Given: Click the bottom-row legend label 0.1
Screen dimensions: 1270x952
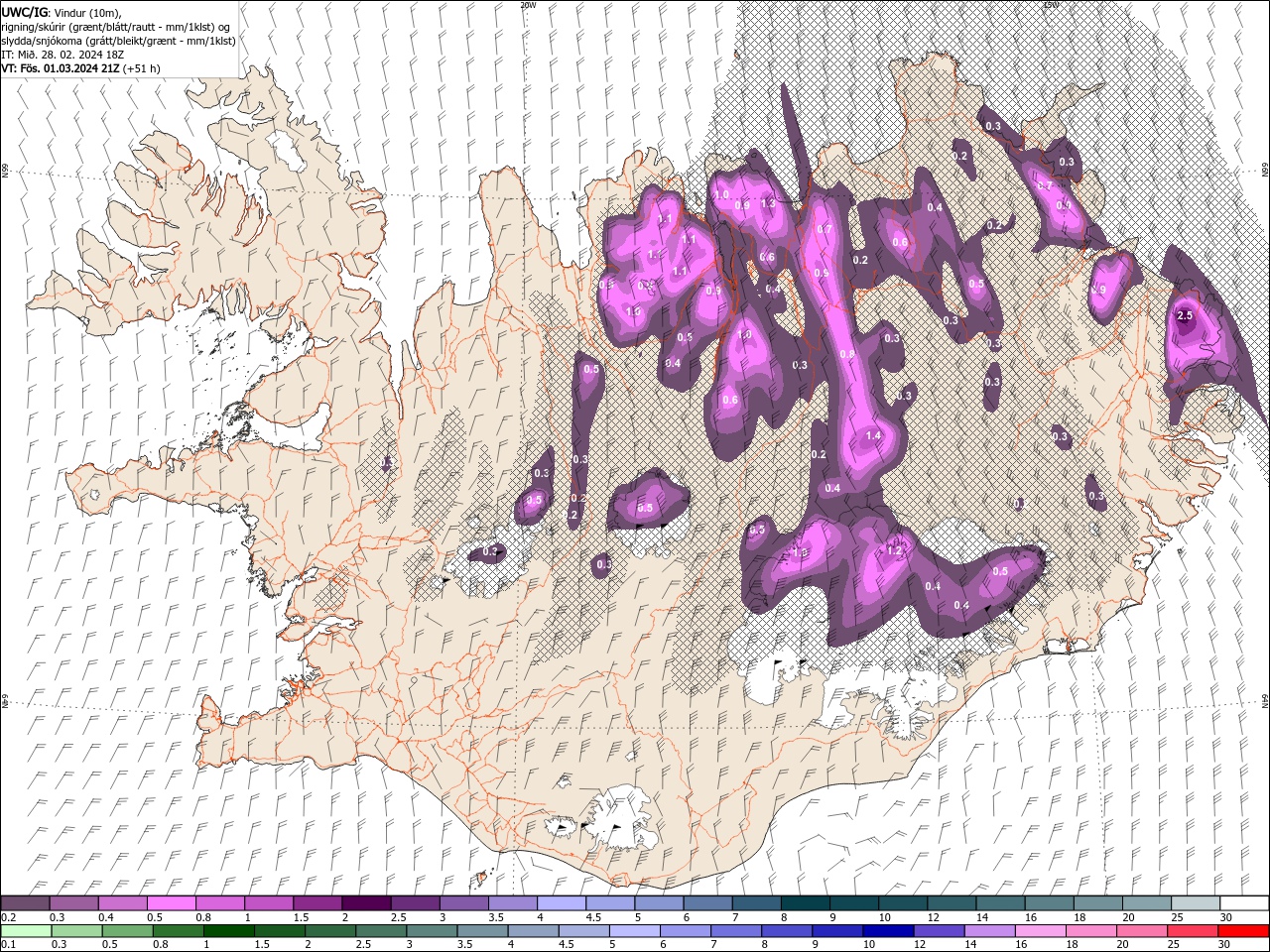Looking at the screenshot, I should click(6, 945).
